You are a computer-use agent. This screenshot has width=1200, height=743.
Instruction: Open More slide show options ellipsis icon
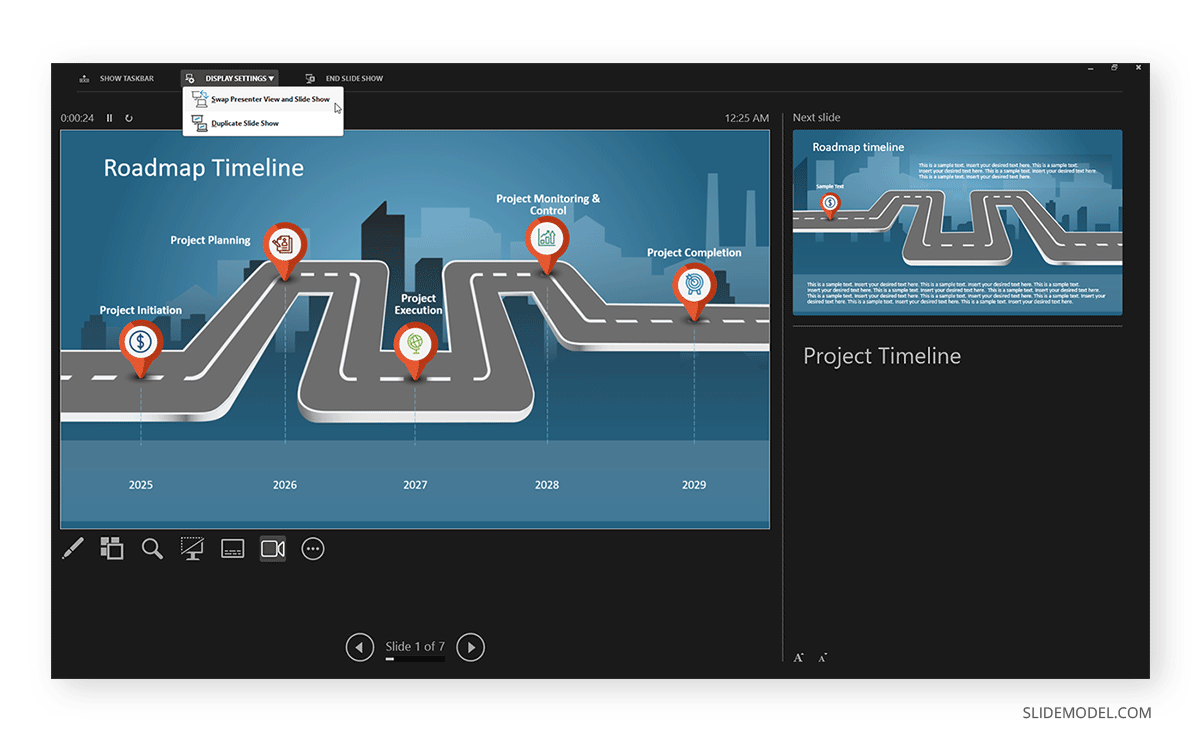click(313, 548)
